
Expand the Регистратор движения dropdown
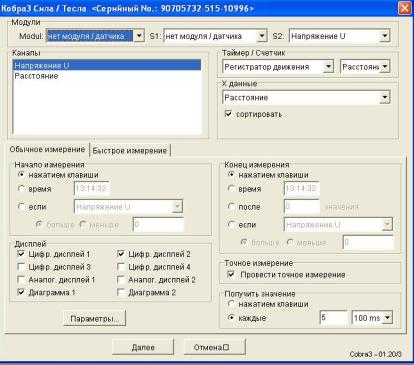[328, 67]
